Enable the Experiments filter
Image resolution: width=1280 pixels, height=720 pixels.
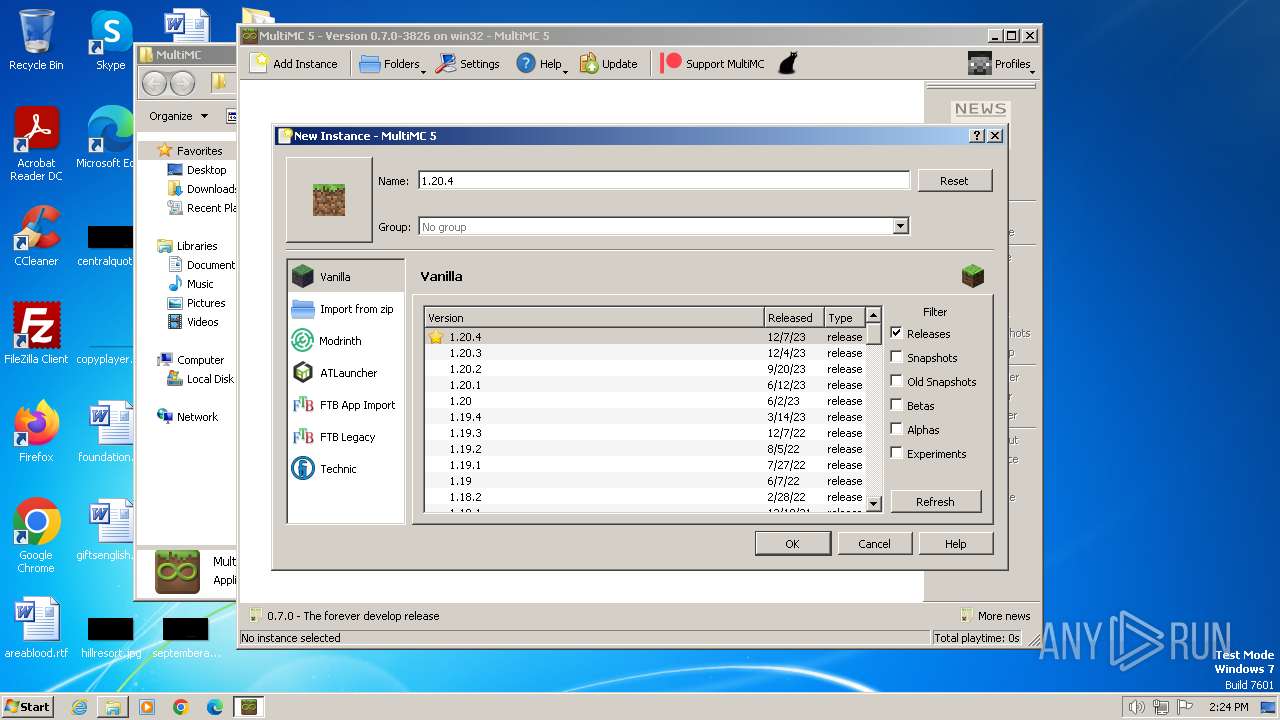[897, 453]
